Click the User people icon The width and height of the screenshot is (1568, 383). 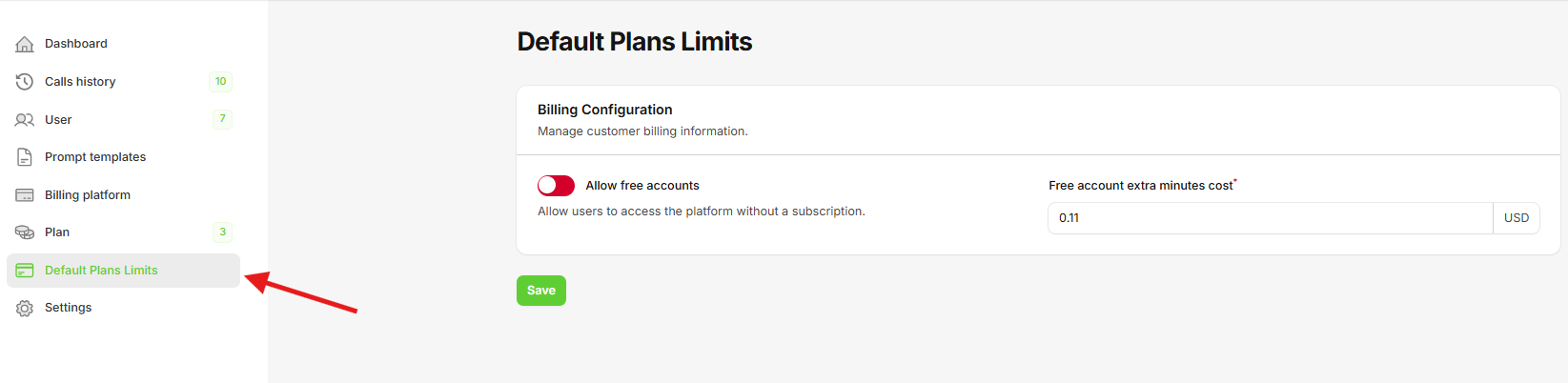click(25, 120)
